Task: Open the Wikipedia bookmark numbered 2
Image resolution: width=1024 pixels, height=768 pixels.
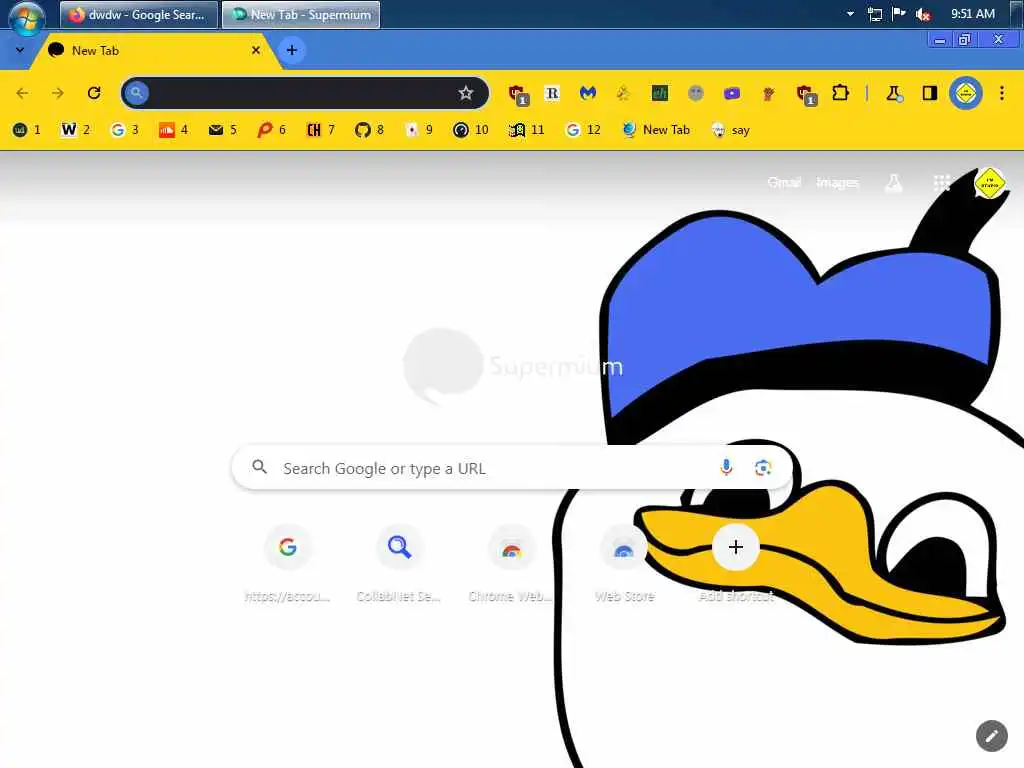Action: point(76,130)
